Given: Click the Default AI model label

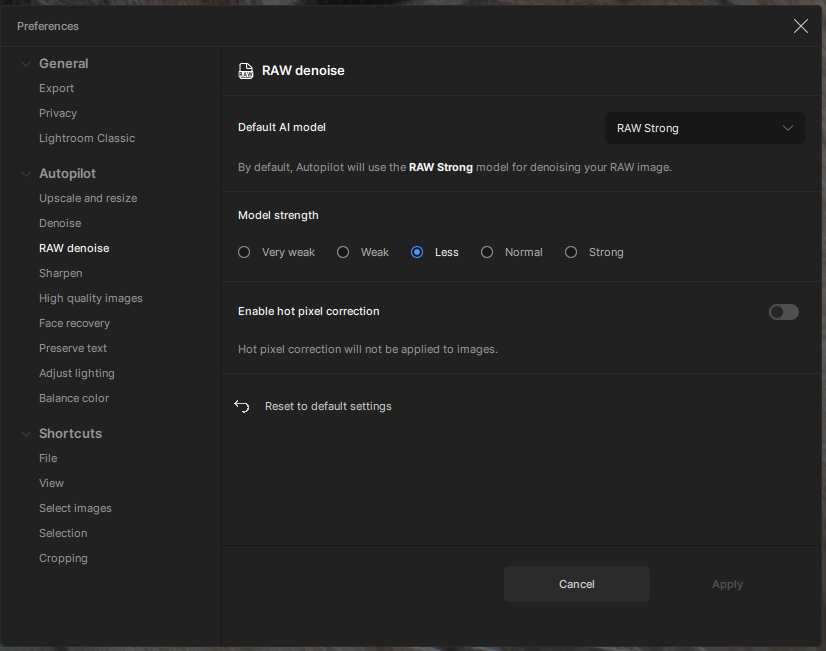Looking at the screenshot, I should [x=282, y=127].
